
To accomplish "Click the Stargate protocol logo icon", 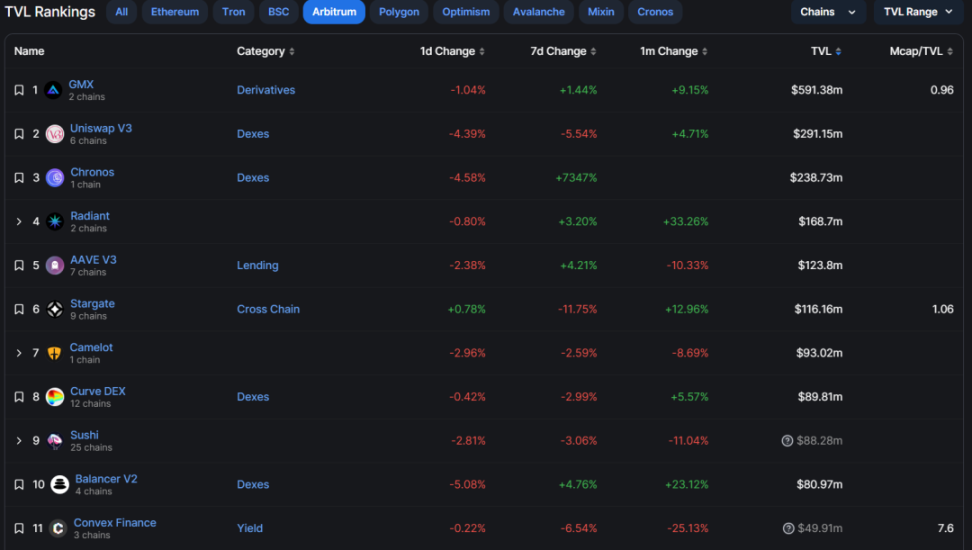I will tap(55, 310).
